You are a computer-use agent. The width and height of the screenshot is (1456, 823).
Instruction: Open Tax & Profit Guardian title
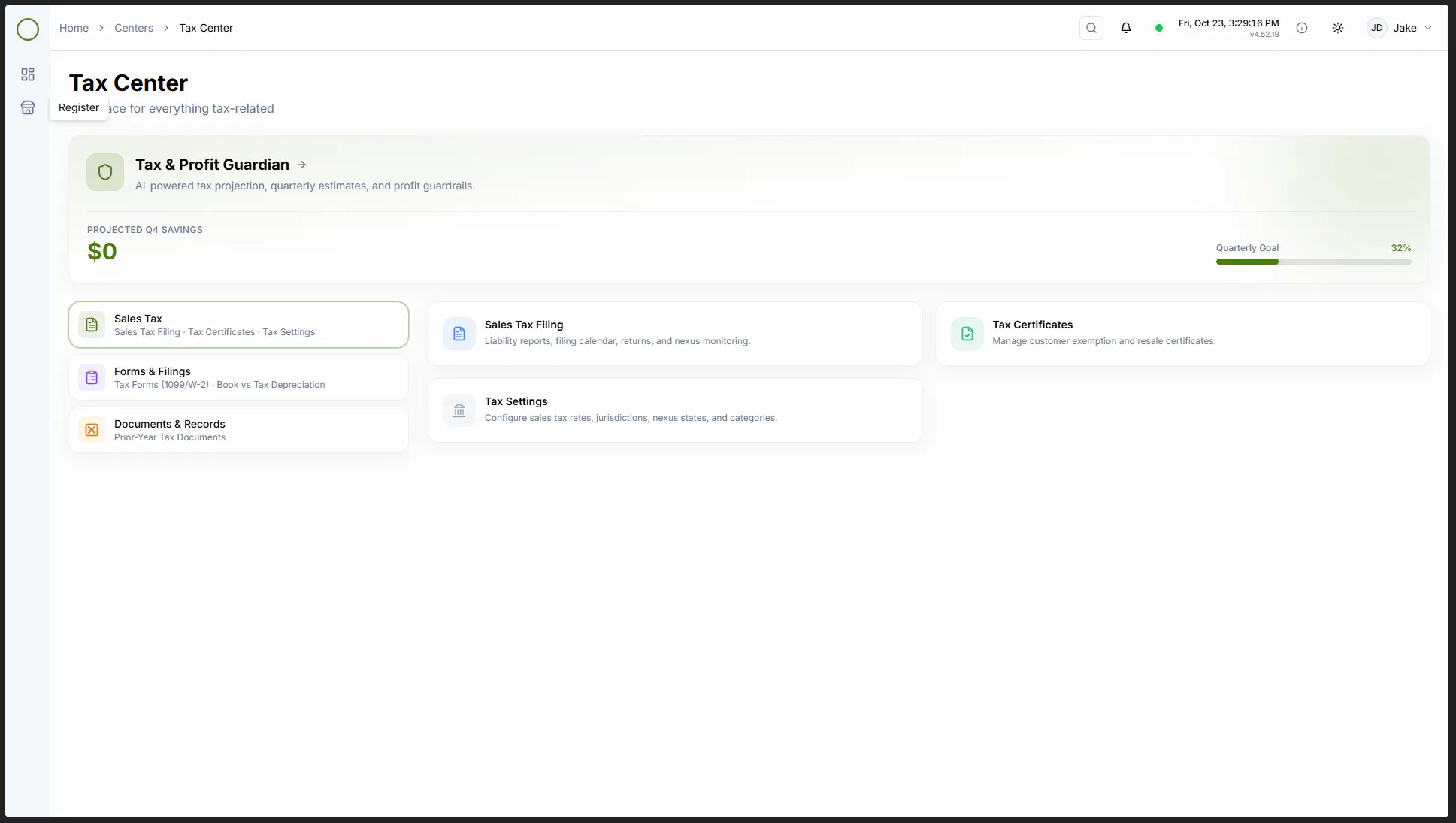click(x=212, y=165)
